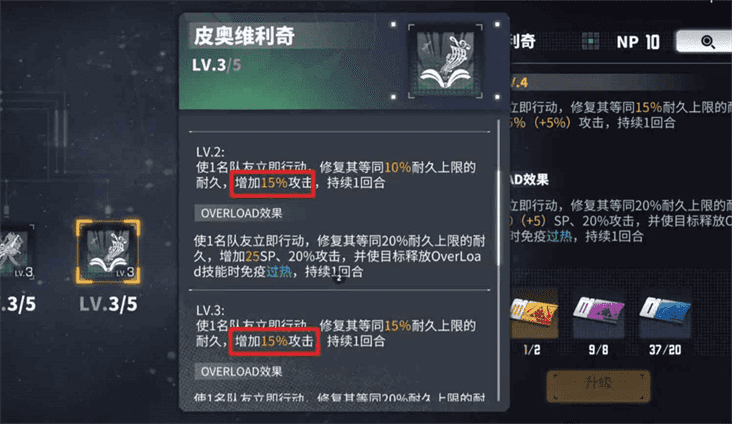Image resolution: width=732 pixels, height=424 pixels.
Task: Click the blue 过热 text in right panel
Action: tap(559, 236)
